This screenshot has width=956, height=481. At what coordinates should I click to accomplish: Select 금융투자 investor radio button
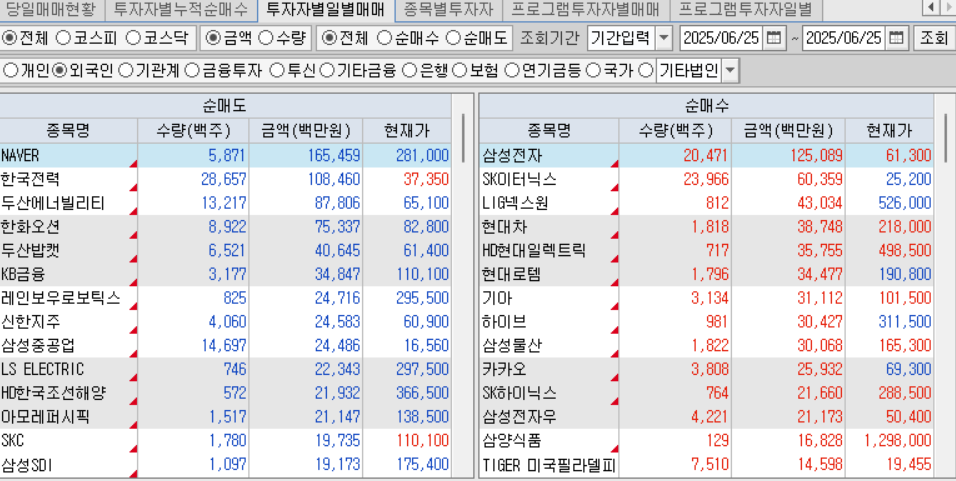click(x=191, y=71)
